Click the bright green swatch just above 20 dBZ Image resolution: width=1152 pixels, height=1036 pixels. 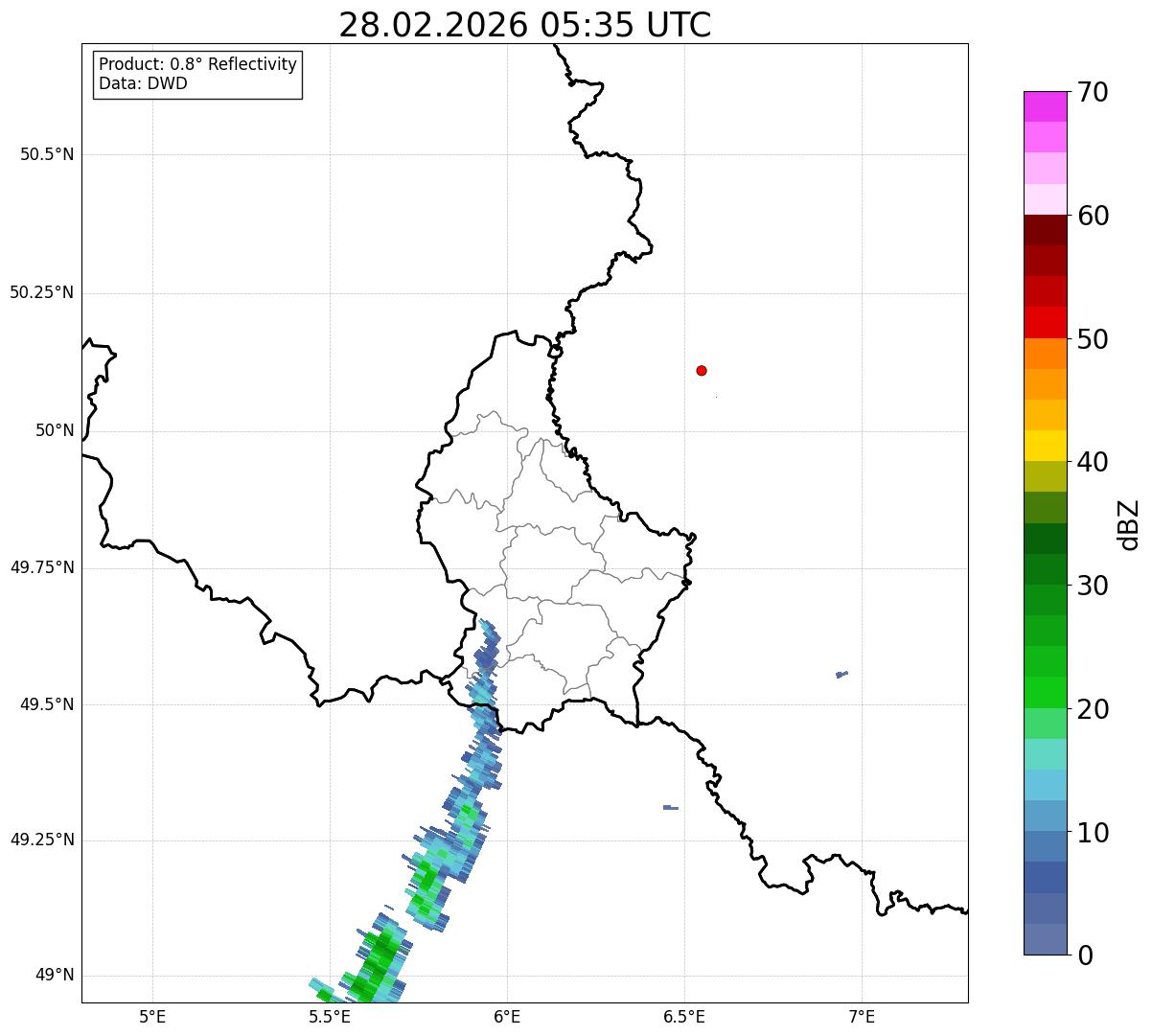click(x=1045, y=693)
